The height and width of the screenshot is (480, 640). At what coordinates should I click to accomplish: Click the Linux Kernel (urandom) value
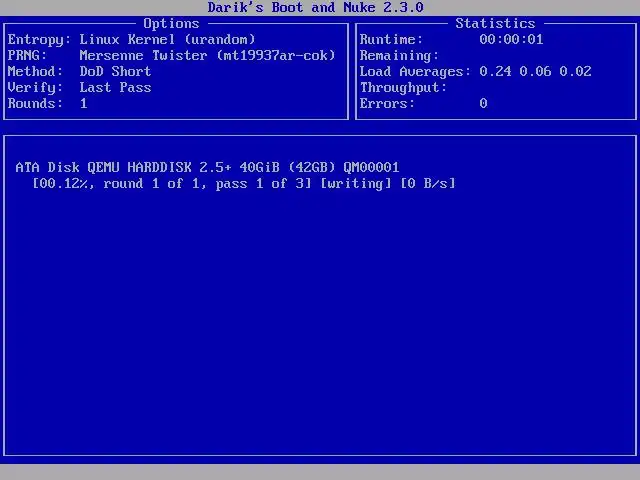167,40
